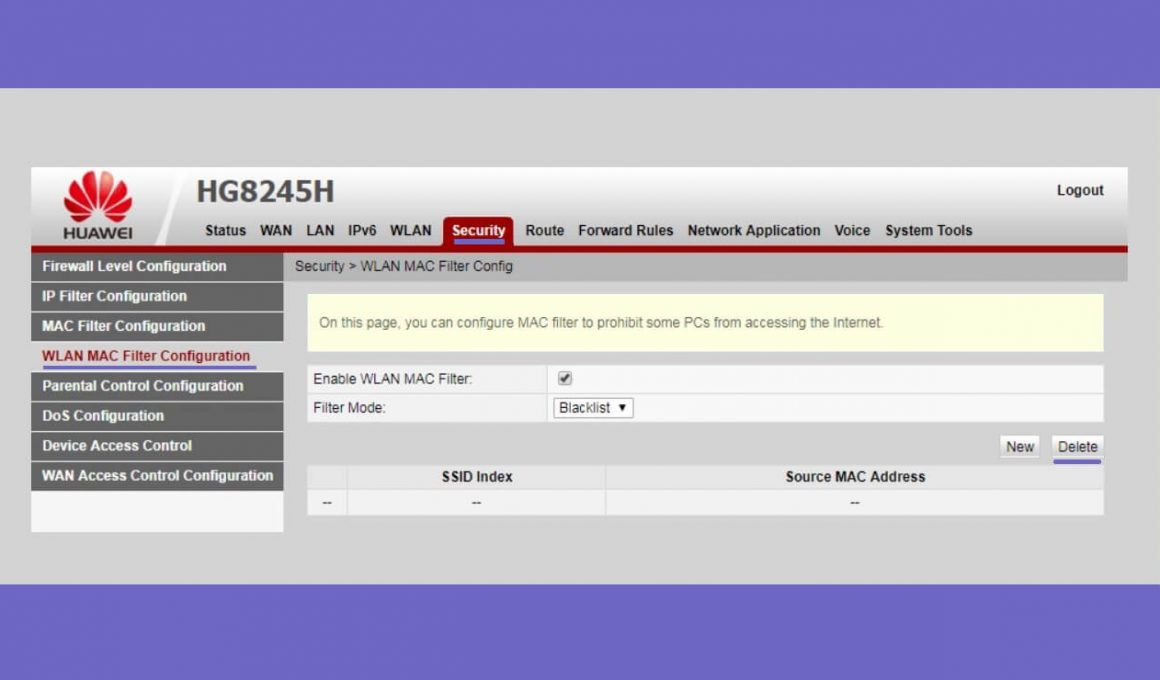1160x680 pixels.
Task: Open the Voice tab
Action: coord(852,230)
